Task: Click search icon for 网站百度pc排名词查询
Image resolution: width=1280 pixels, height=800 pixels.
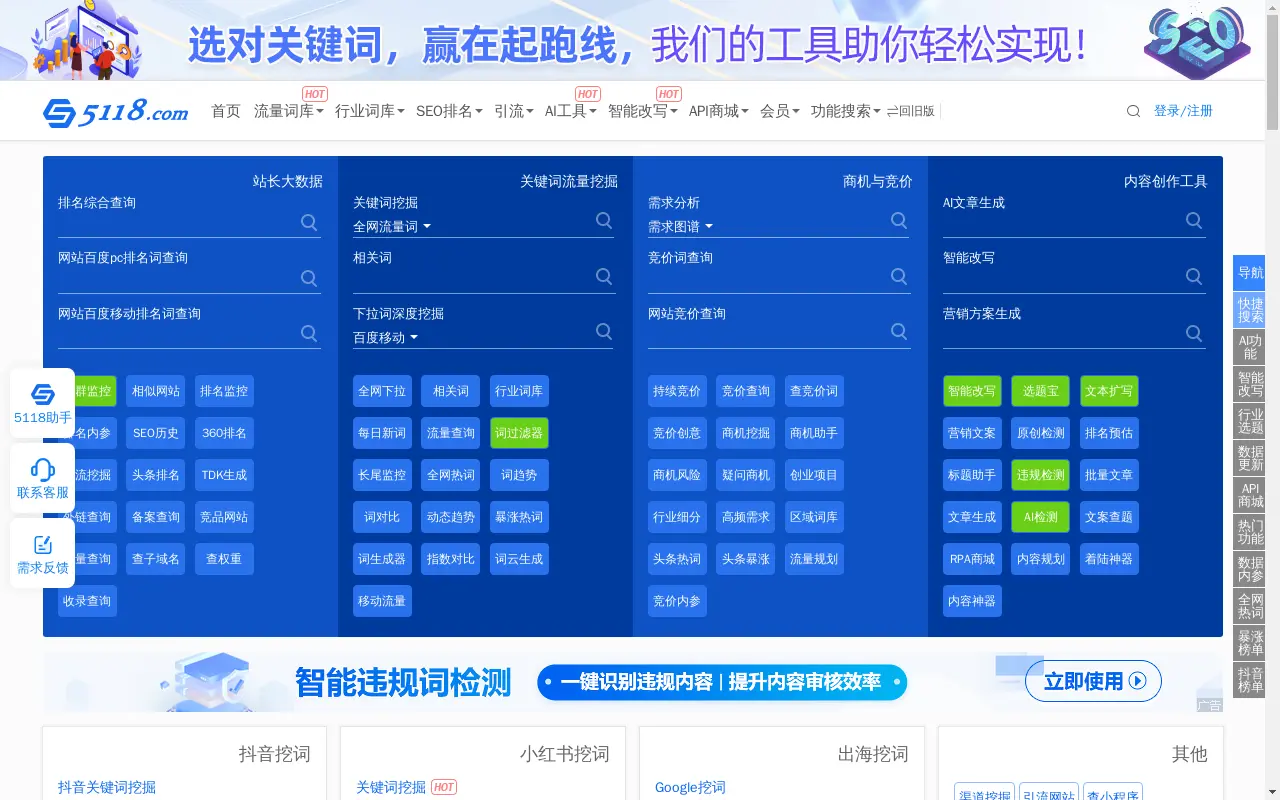Action: coord(309,278)
